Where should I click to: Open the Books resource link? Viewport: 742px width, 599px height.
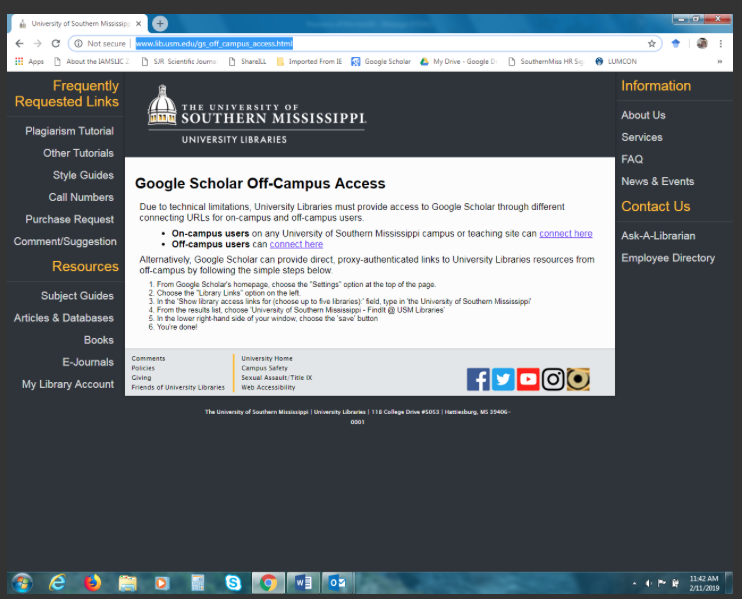tap(98, 340)
